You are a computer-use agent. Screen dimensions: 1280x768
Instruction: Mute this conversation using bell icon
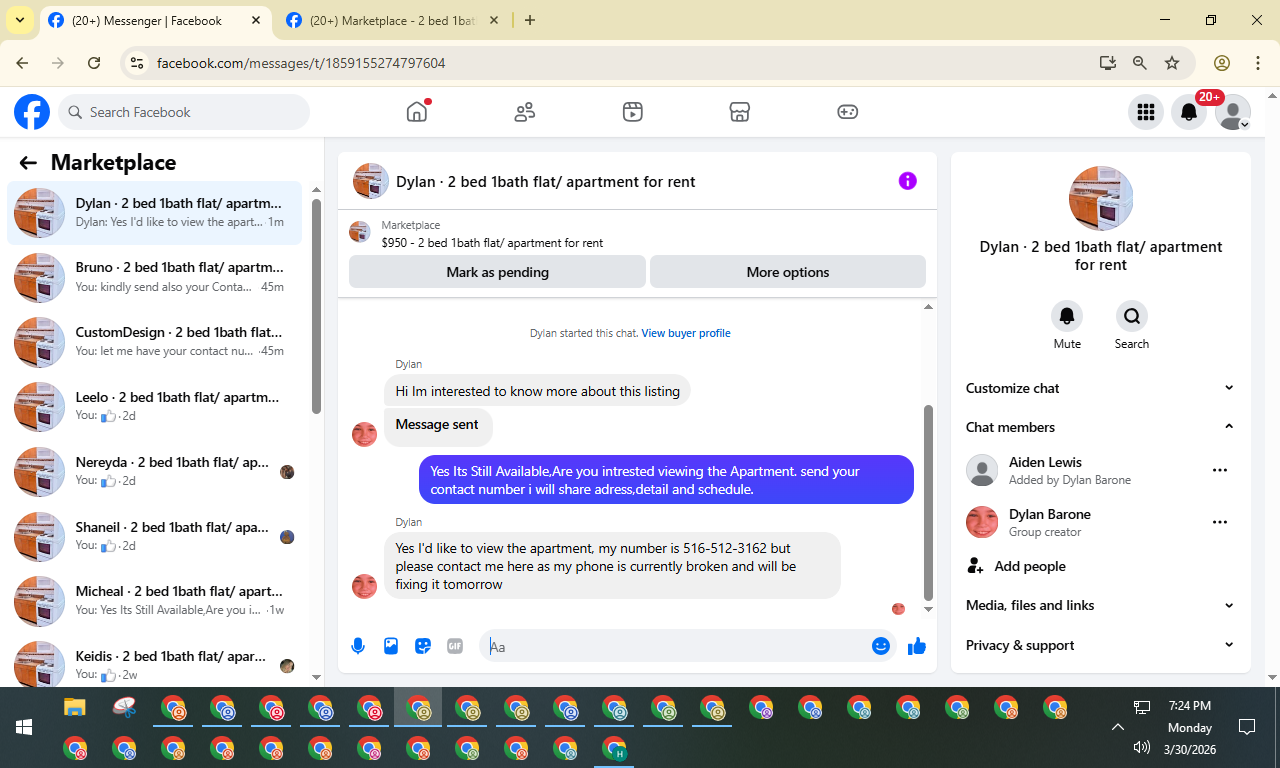pyautogui.click(x=1067, y=316)
